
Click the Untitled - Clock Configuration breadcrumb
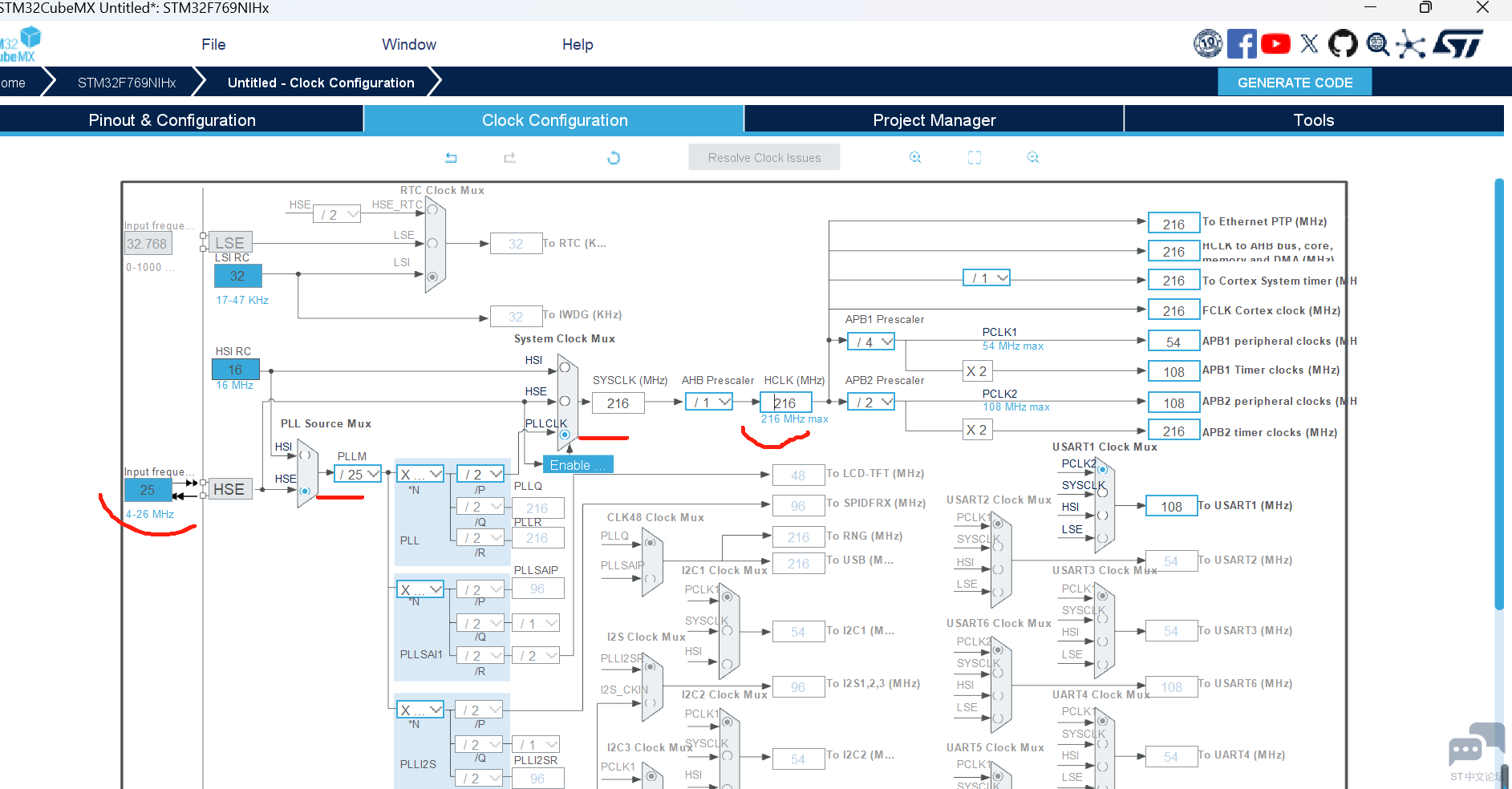click(321, 83)
